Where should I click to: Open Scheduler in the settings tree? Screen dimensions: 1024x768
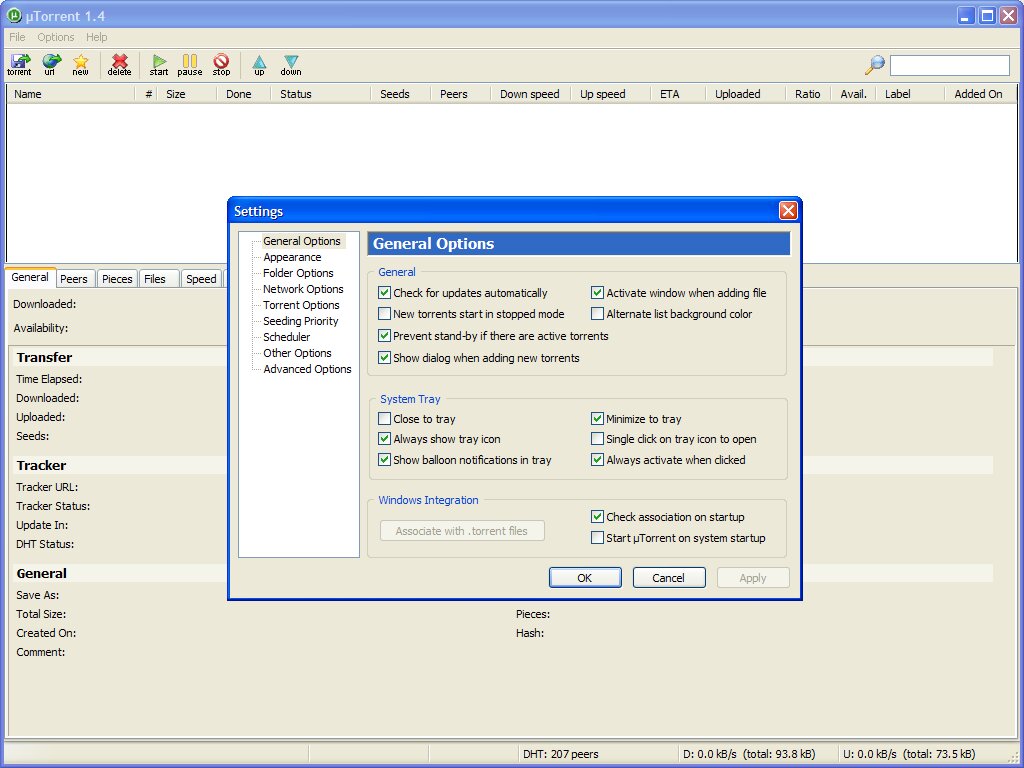(x=287, y=337)
